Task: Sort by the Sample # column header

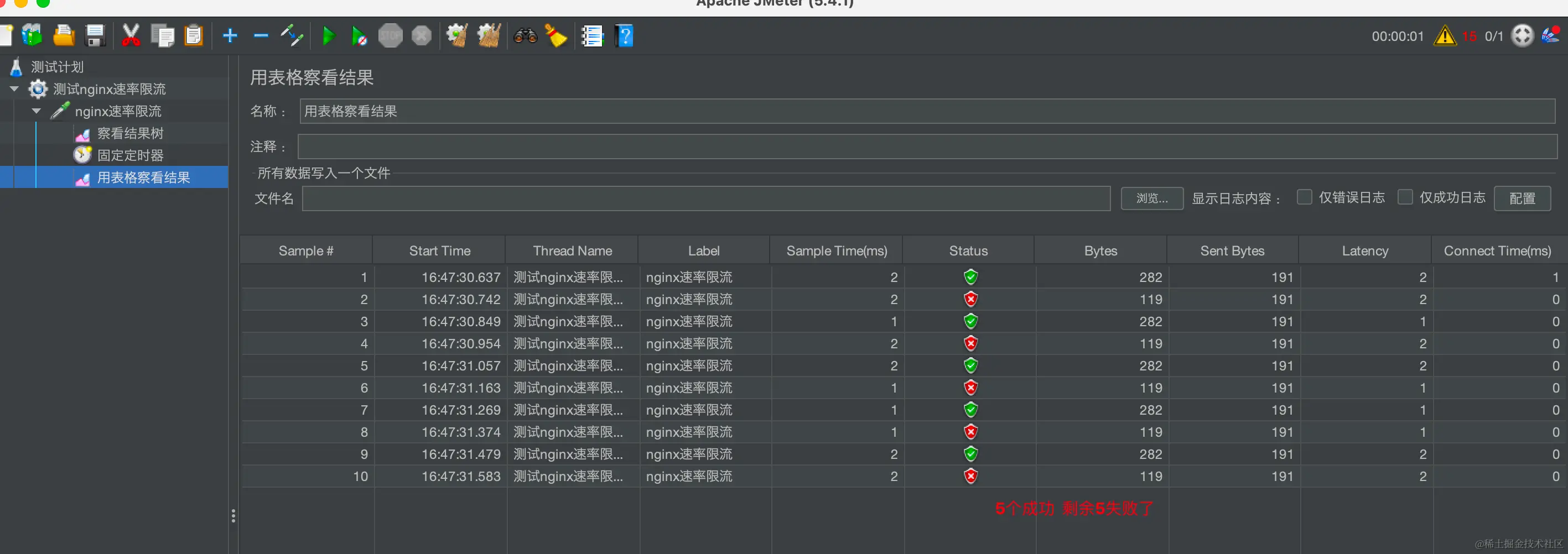Action: pos(306,250)
